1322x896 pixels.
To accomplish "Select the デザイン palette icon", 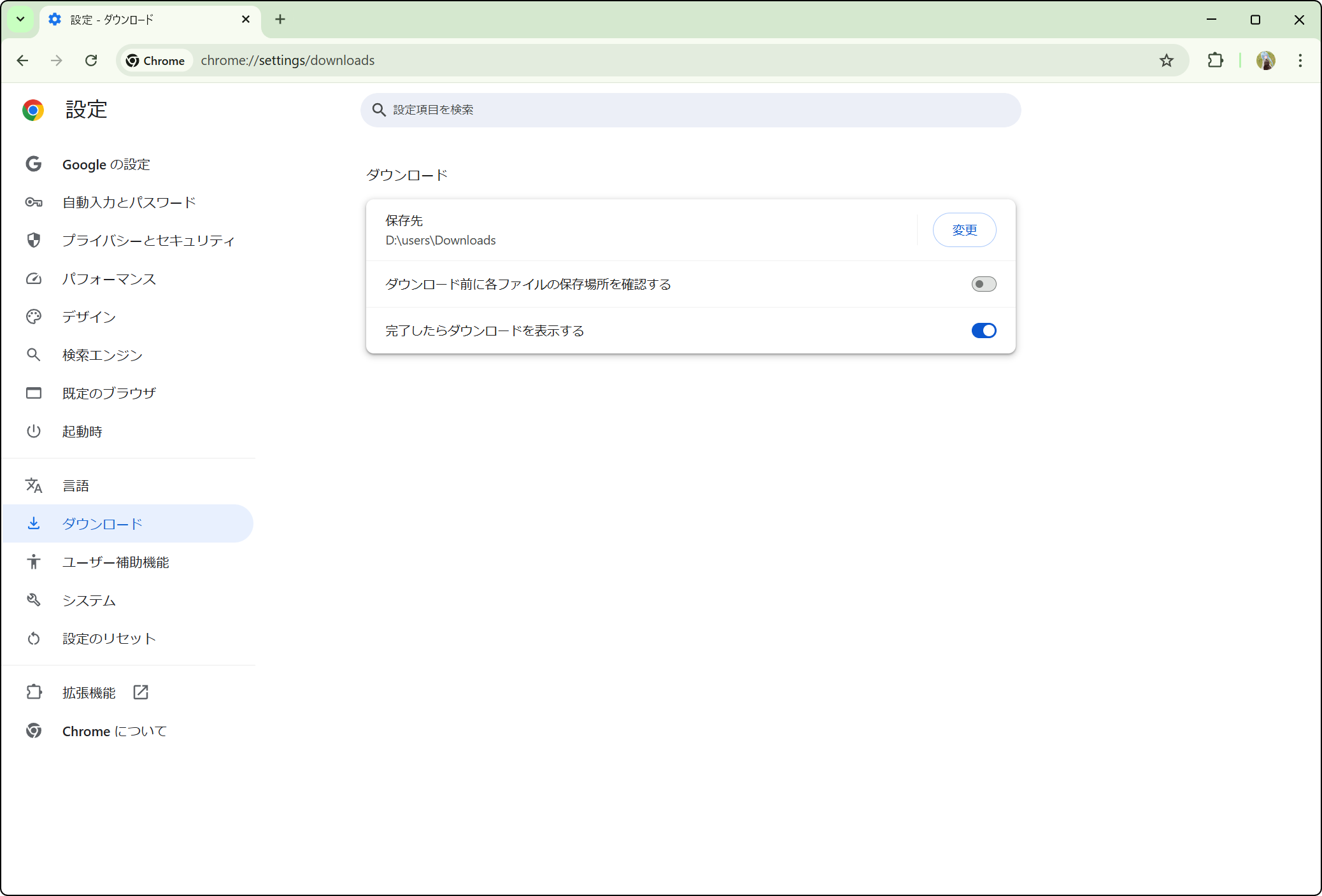I will click(34, 316).
